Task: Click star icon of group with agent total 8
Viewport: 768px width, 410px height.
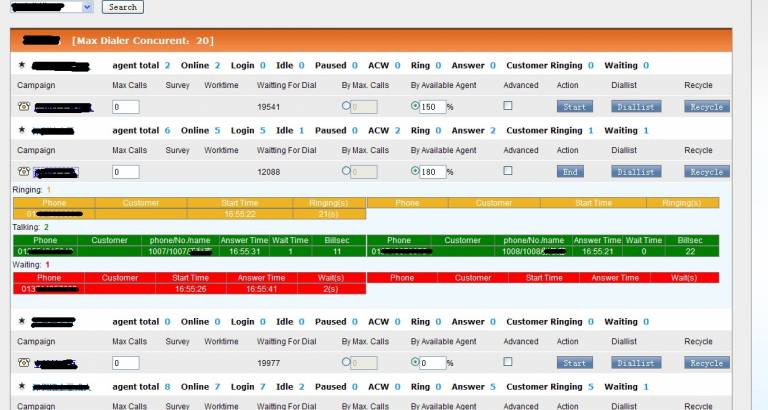Action: tap(22, 386)
